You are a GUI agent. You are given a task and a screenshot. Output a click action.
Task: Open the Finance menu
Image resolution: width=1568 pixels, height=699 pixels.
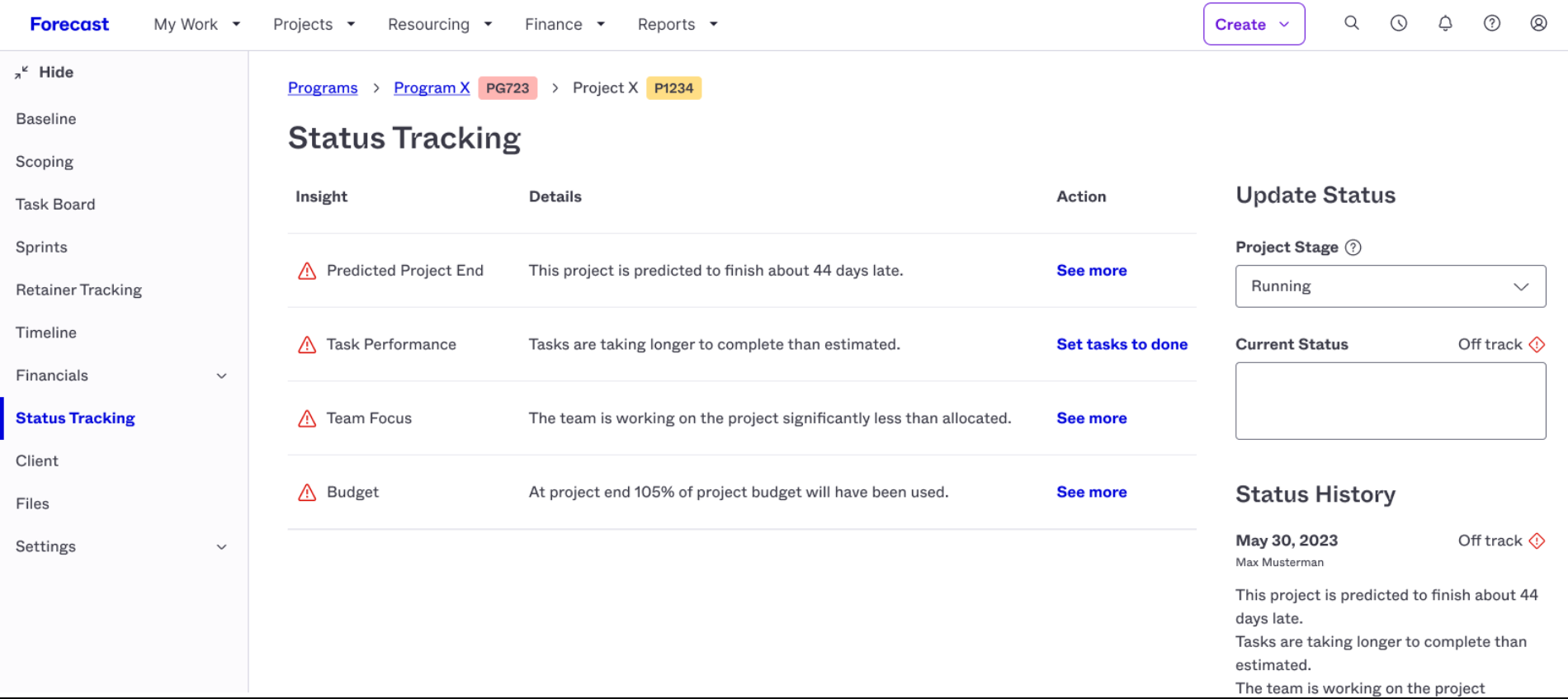coord(564,24)
